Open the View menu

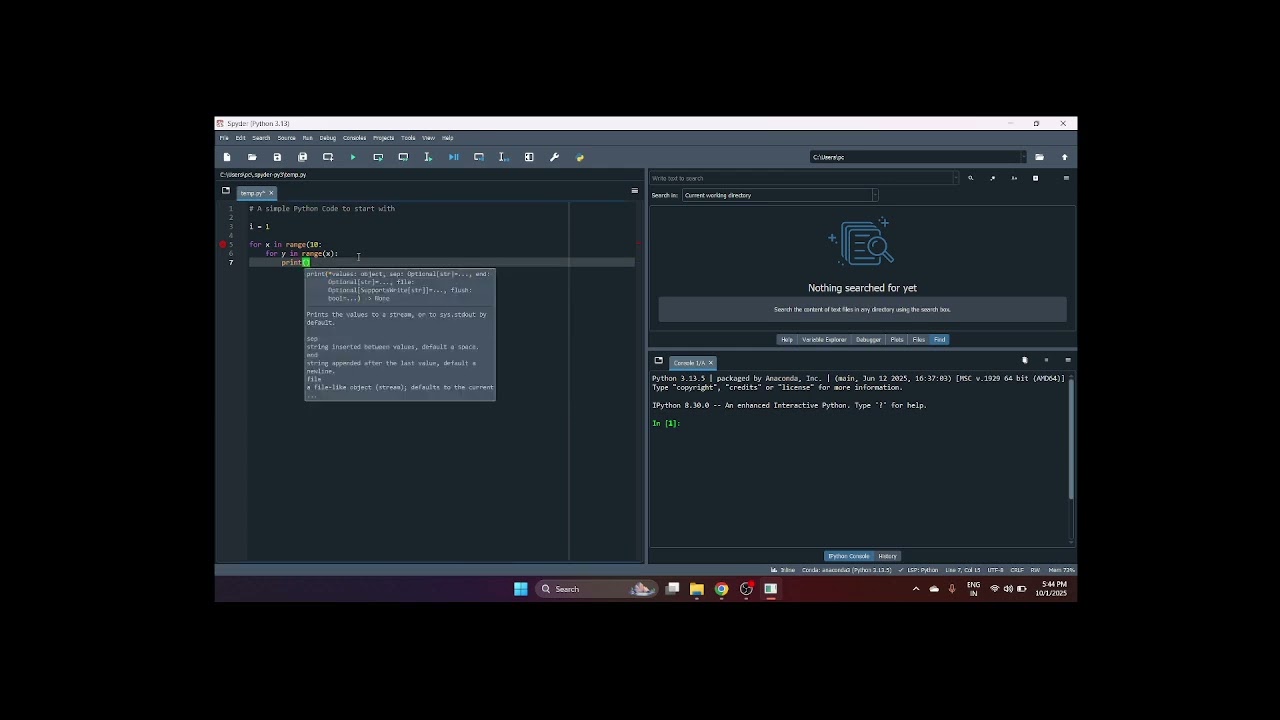point(428,138)
